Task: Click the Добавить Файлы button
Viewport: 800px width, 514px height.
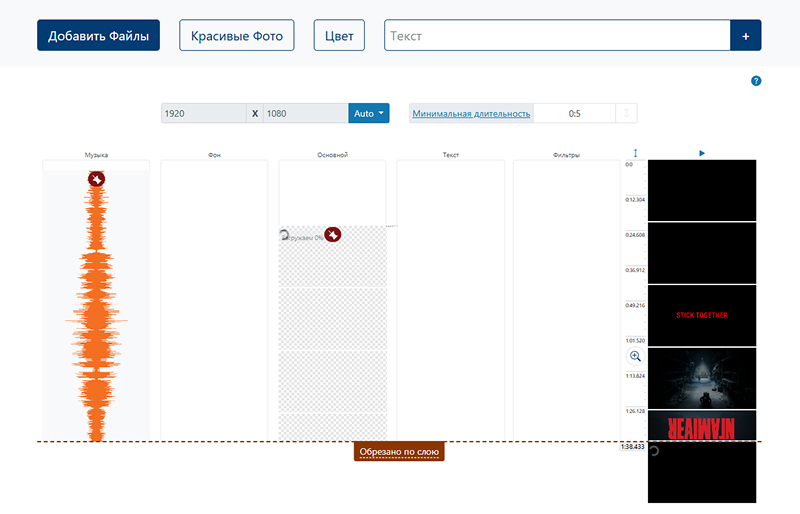Action: tap(99, 36)
